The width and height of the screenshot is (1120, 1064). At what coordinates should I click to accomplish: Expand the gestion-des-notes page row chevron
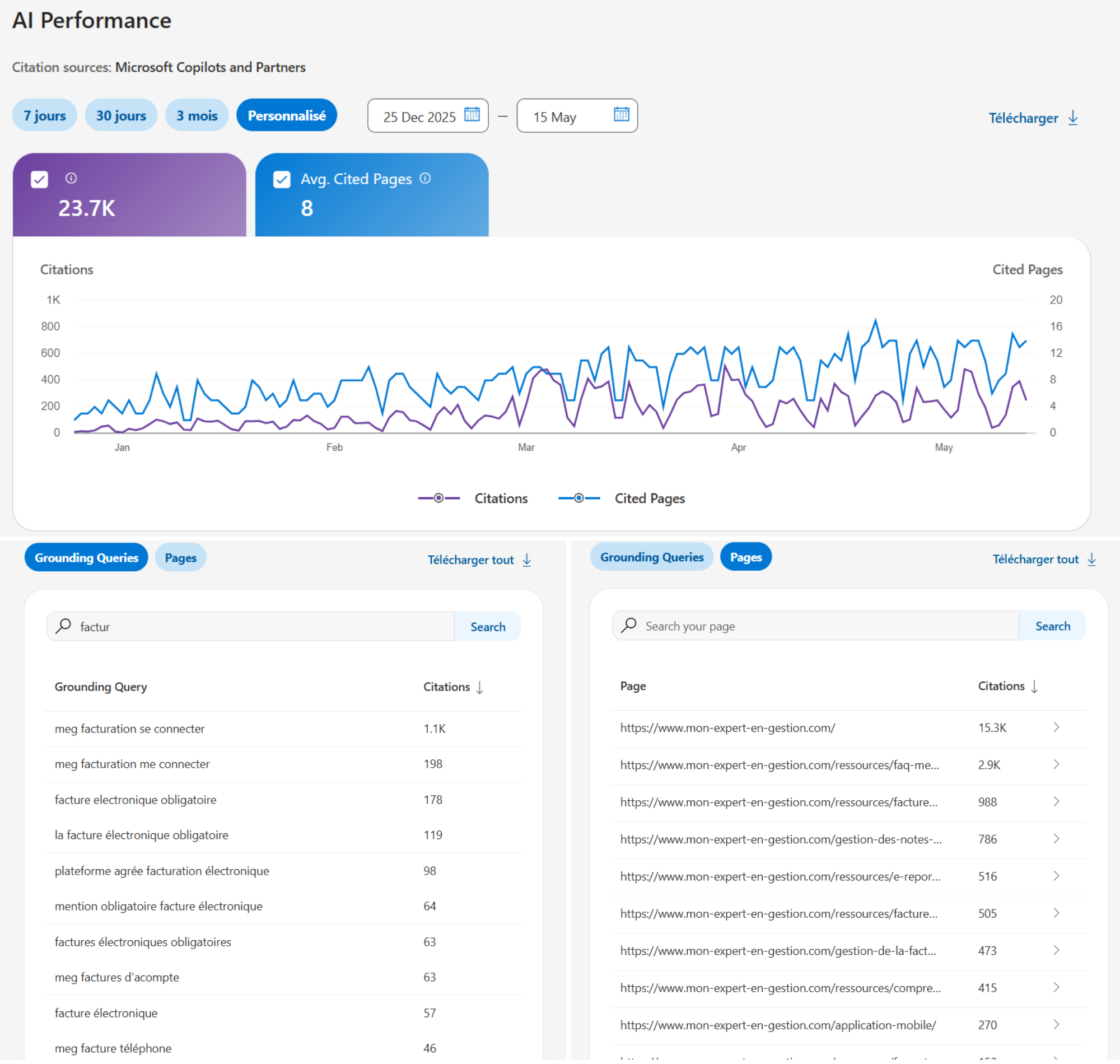pos(1056,839)
